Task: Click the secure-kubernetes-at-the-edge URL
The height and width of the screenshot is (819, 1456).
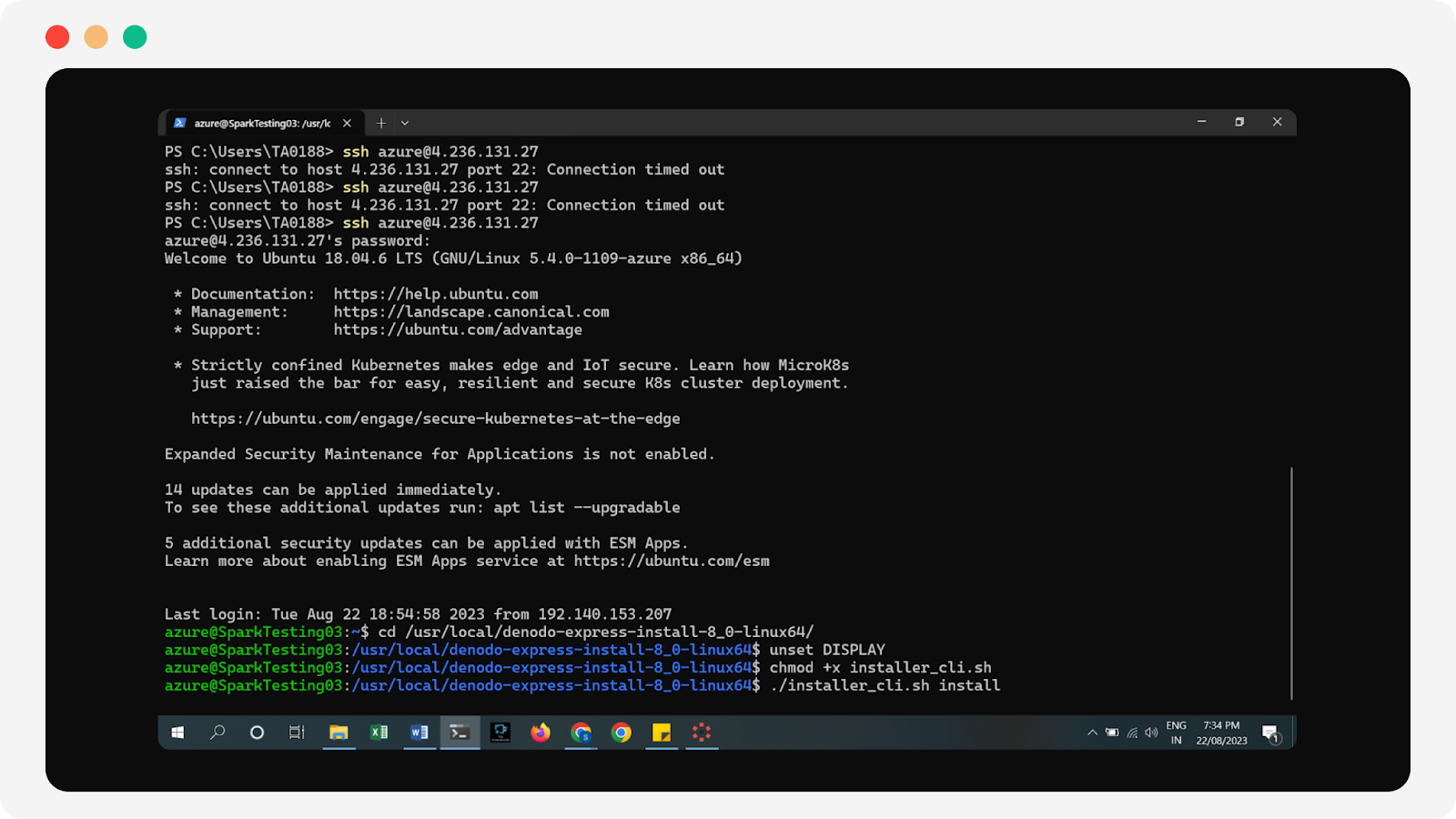Action: point(436,419)
